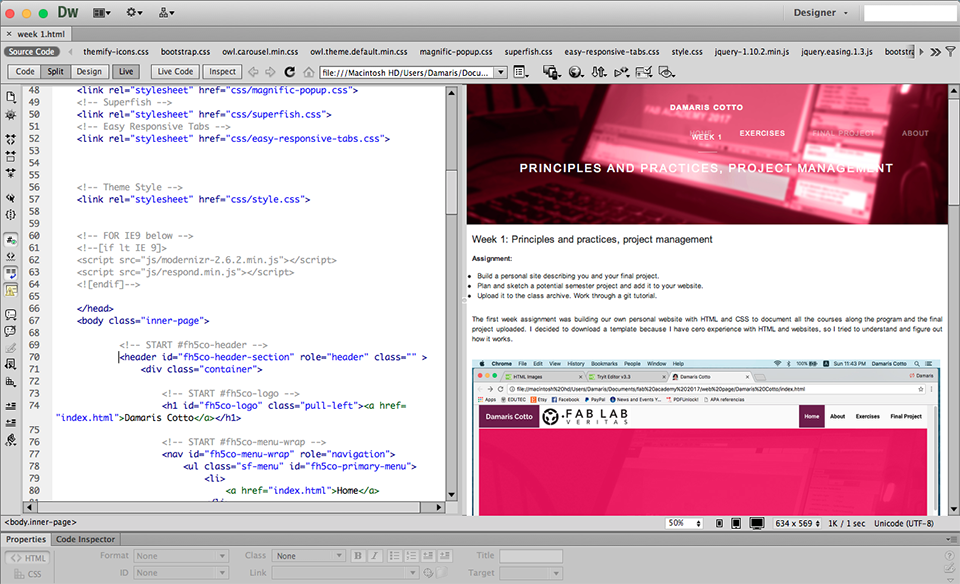Open related file bootstrap.css
Screen dimensions: 960x584
click(185, 52)
